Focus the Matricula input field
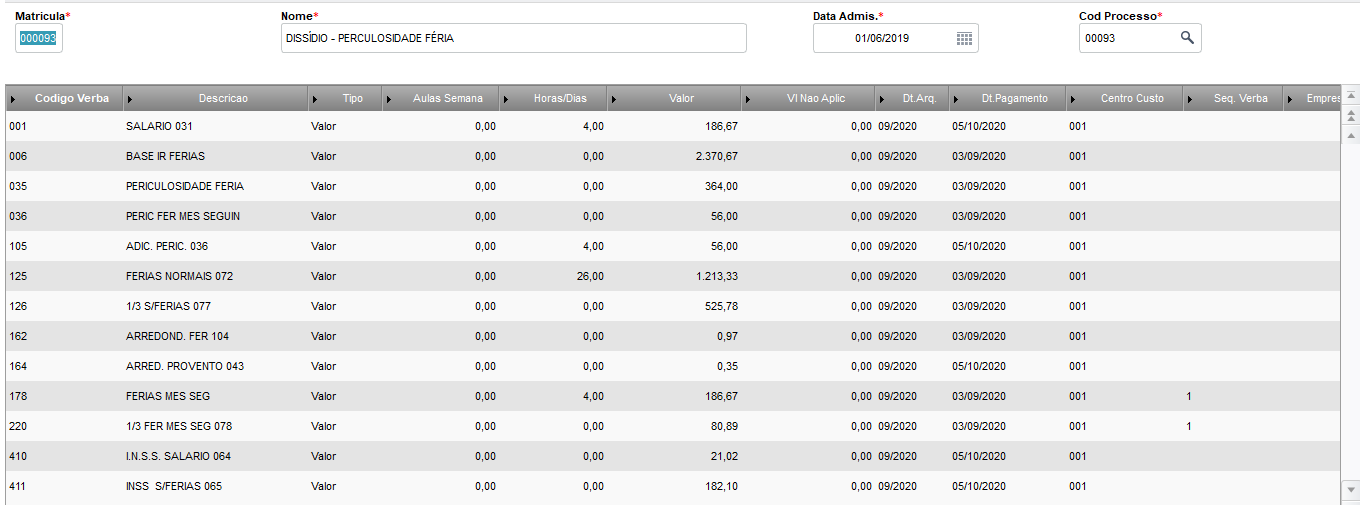The width and height of the screenshot is (1360, 505). coord(39,38)
